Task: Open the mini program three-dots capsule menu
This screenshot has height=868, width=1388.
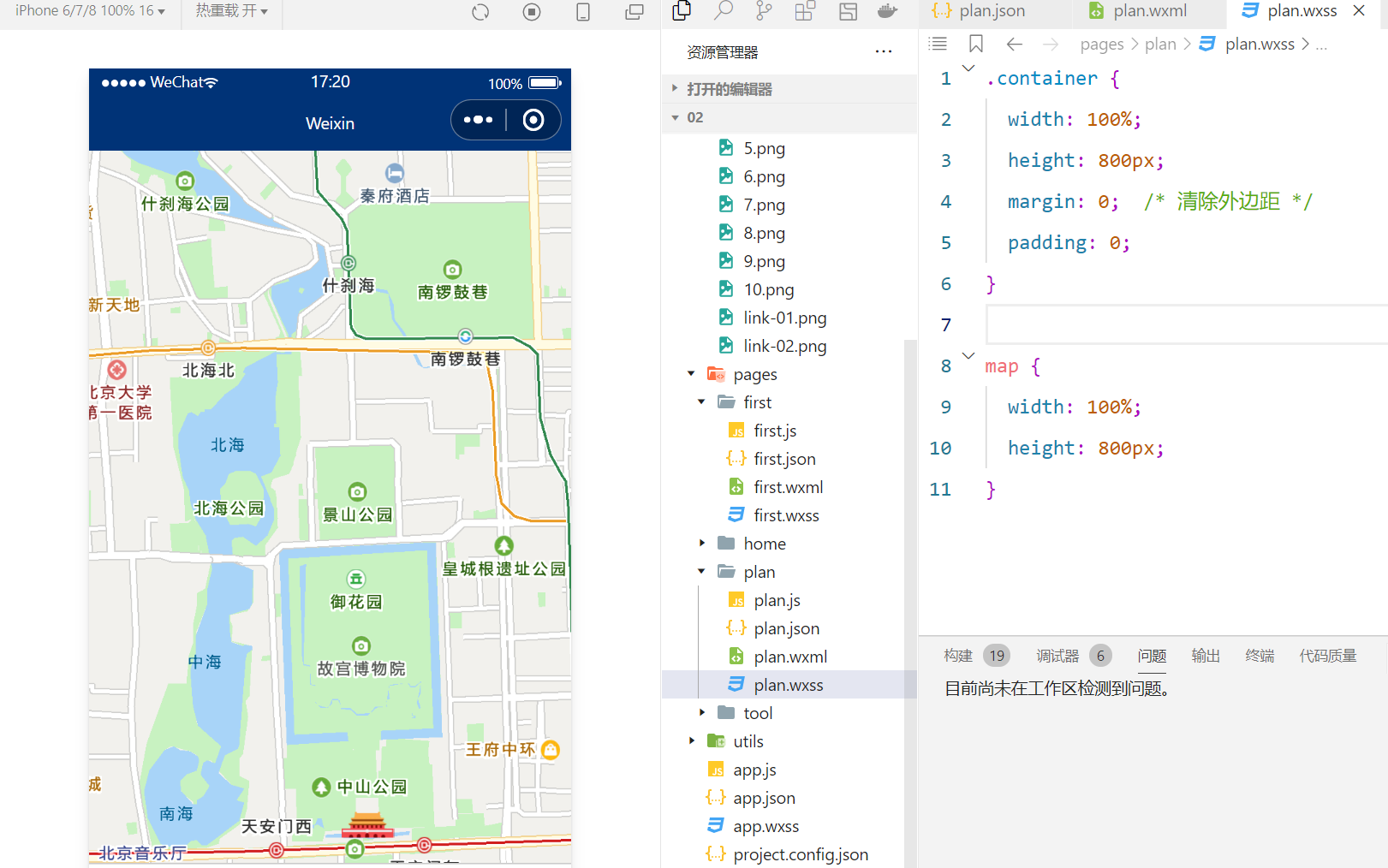Action: (478, 120)
